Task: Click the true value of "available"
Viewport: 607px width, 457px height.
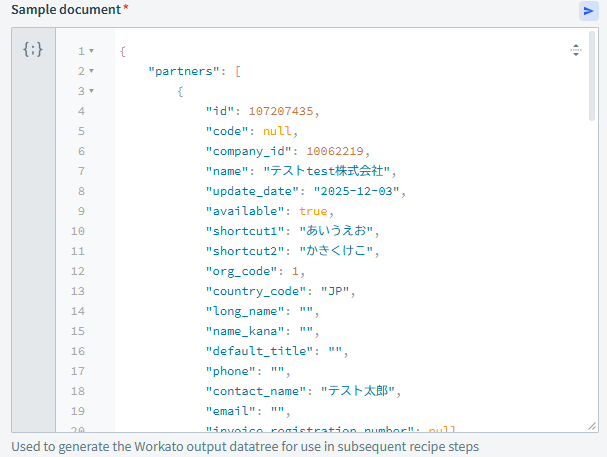Action: pyautogui.click(x=313, y=211)
